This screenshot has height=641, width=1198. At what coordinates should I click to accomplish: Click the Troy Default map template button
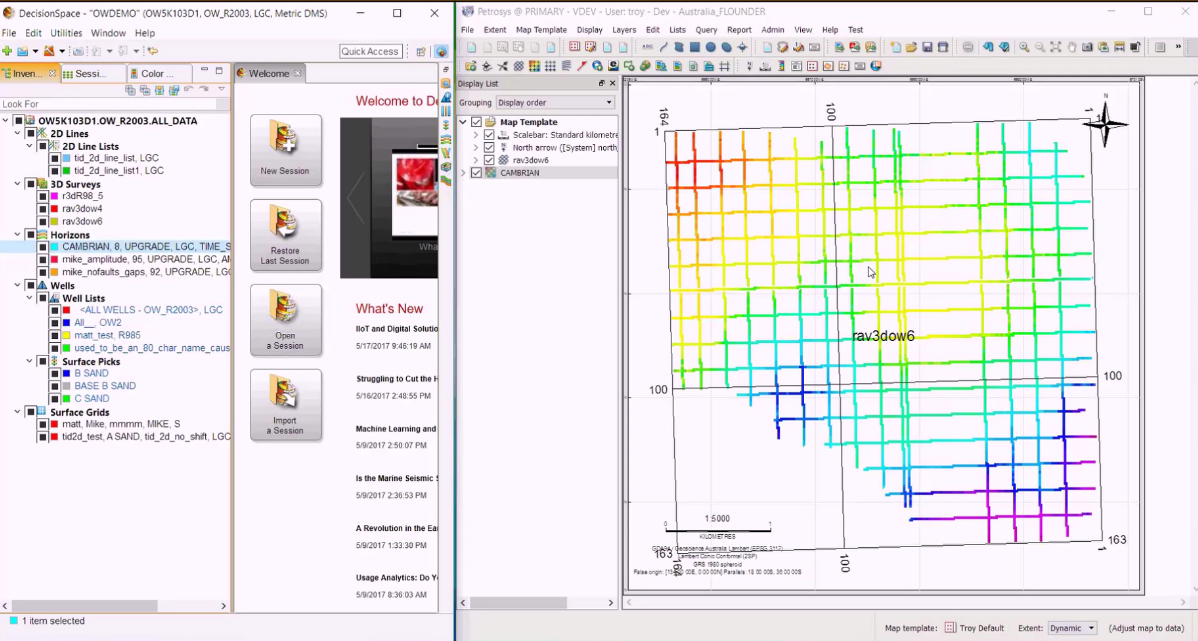click(x=974, y=628)
